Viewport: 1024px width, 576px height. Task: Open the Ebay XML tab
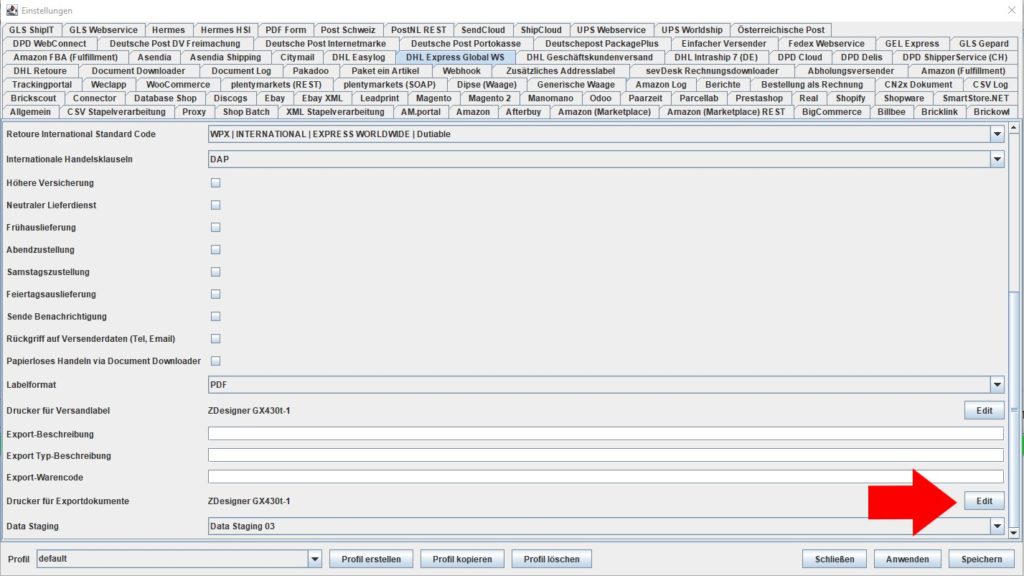click(322, 98)
